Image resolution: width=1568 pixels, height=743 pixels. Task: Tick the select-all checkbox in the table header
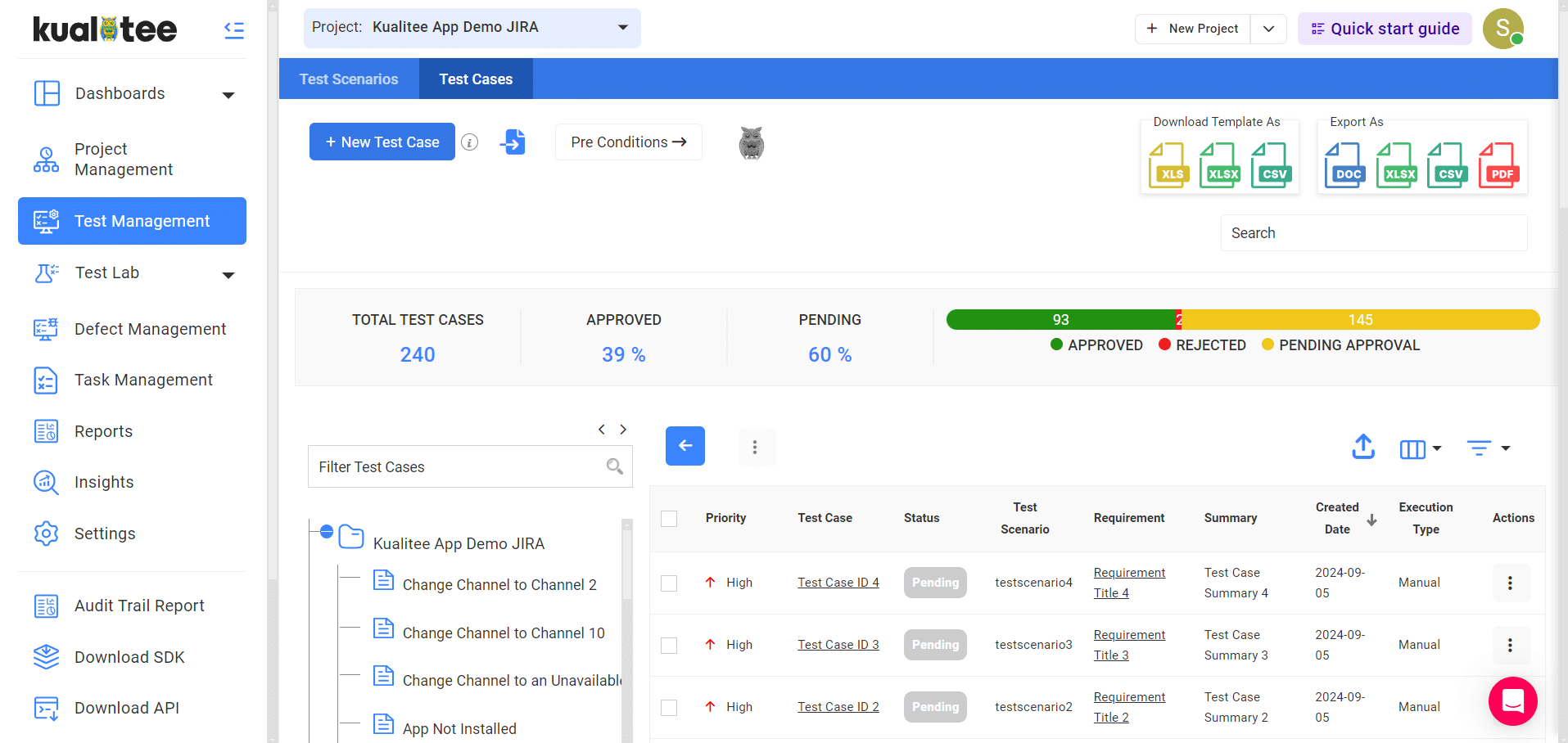pos(669,519)
